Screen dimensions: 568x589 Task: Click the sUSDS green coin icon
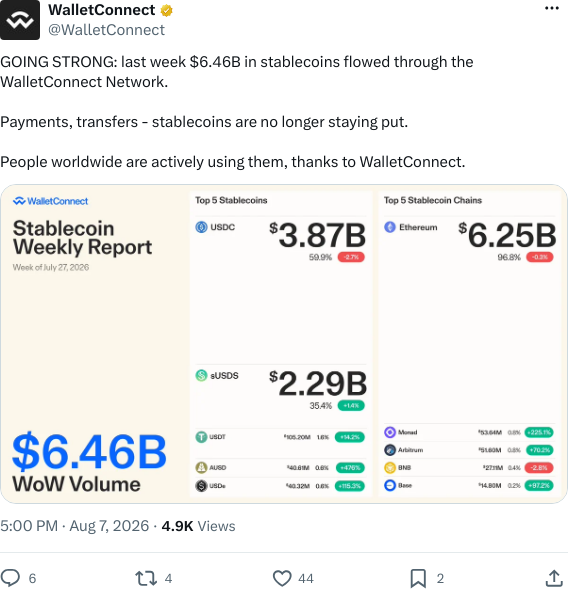pyautogui.click(x=201, y=375)
